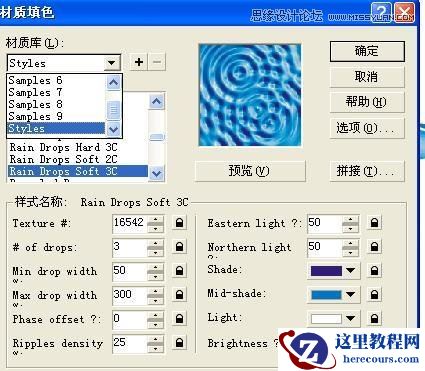Select Samples 7 in the library list
The image size is (425, 371).
56,92
